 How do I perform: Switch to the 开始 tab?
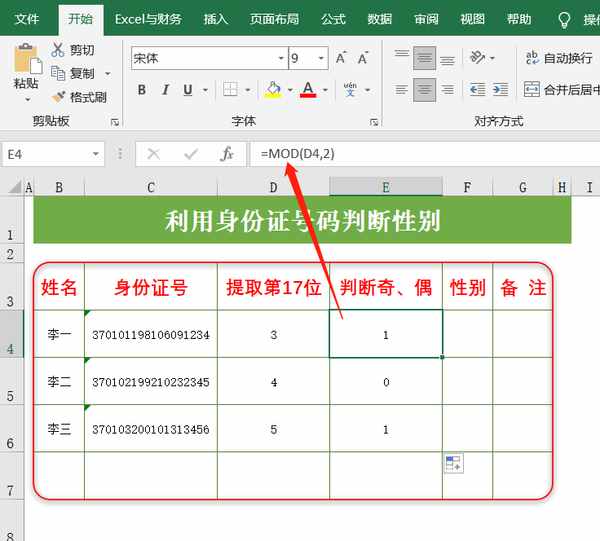(x=80, y=19)
